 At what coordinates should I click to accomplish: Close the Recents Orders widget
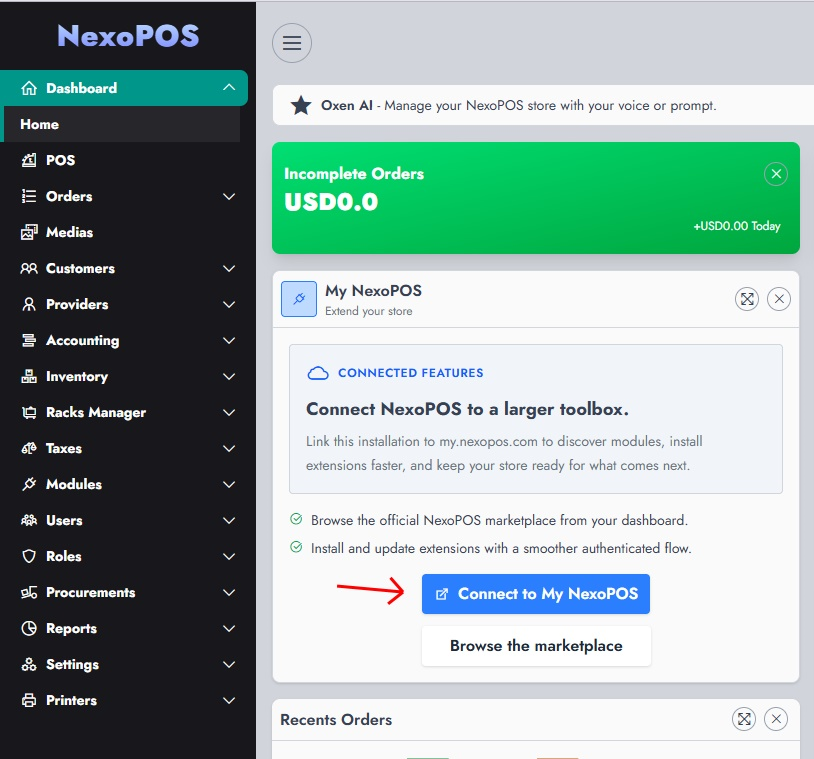coord(776,719)
